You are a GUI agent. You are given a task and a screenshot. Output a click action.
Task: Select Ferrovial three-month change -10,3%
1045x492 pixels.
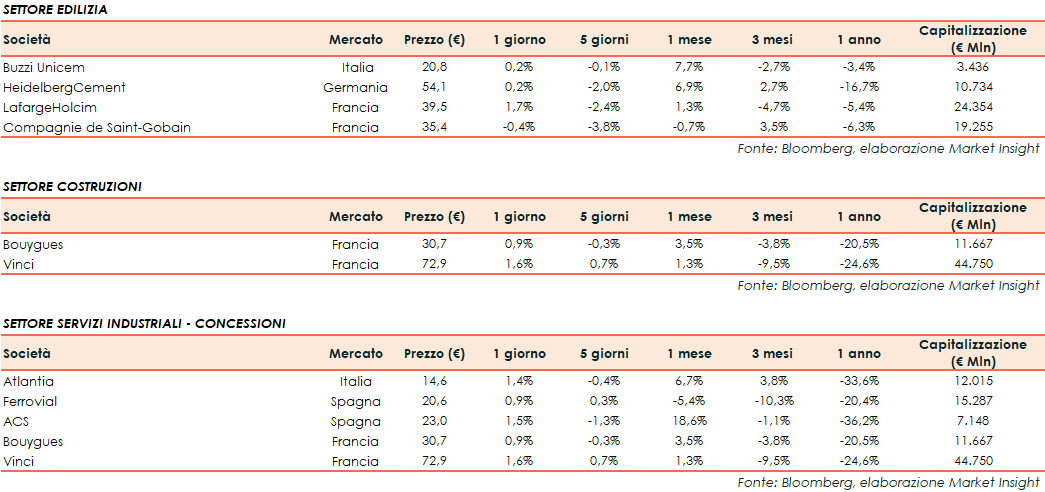coord(770,401)
